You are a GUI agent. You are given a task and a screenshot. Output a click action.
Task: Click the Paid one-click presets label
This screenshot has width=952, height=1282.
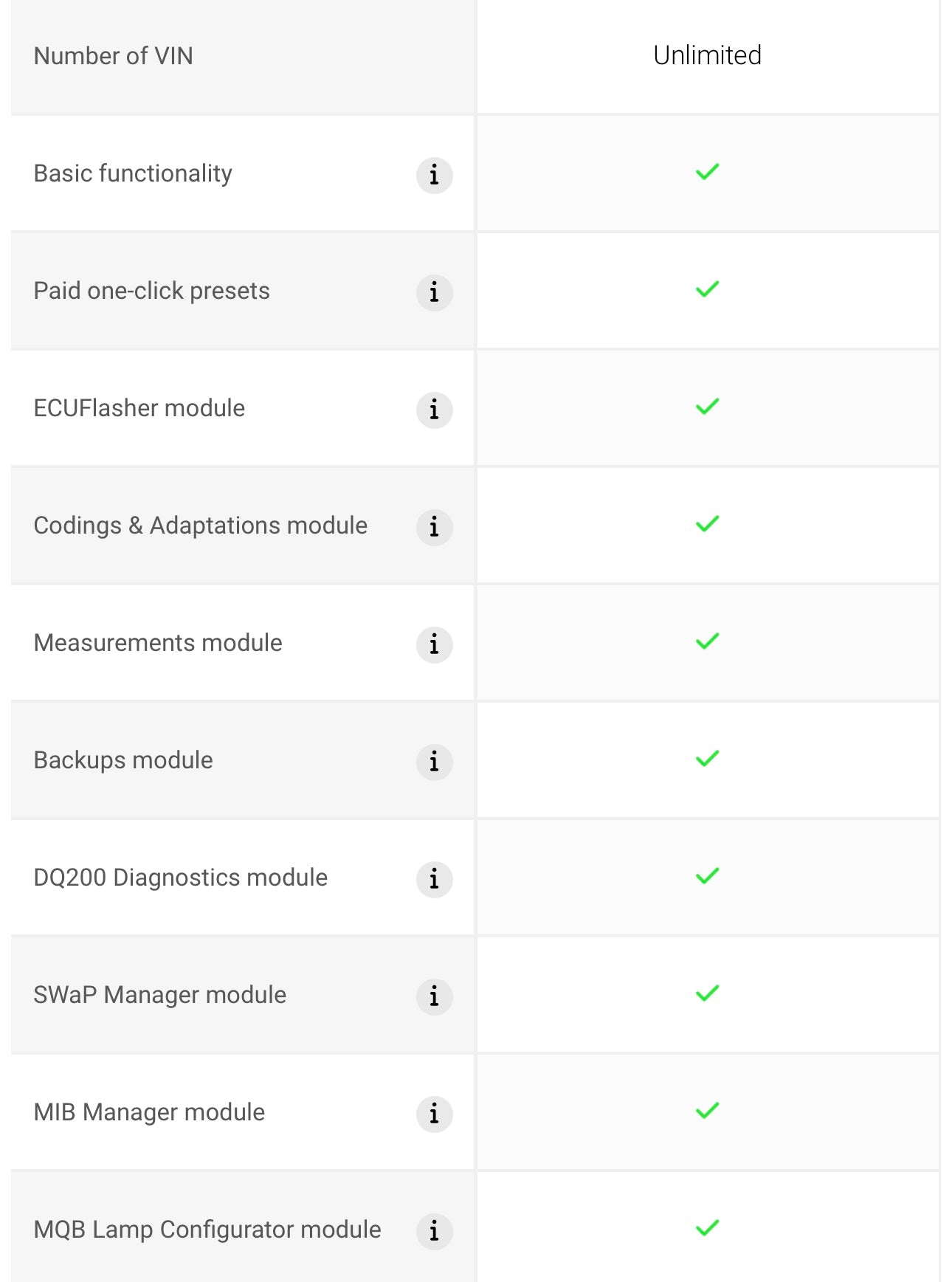click(x=152, y=291)
